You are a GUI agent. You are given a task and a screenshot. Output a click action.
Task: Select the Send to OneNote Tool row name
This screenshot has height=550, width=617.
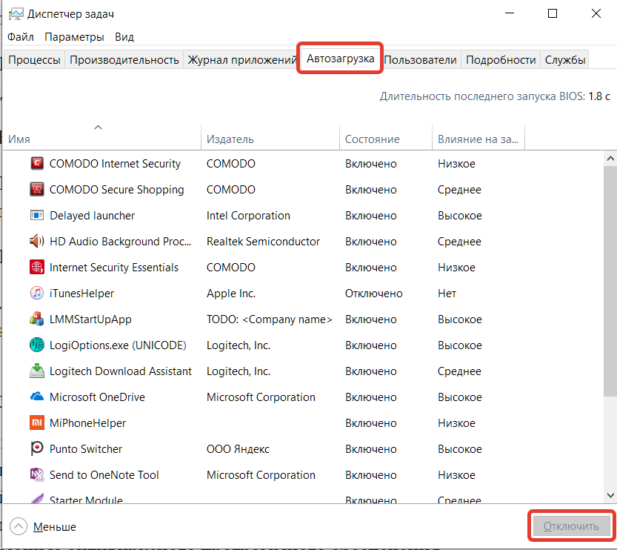[x=104, y=475]
